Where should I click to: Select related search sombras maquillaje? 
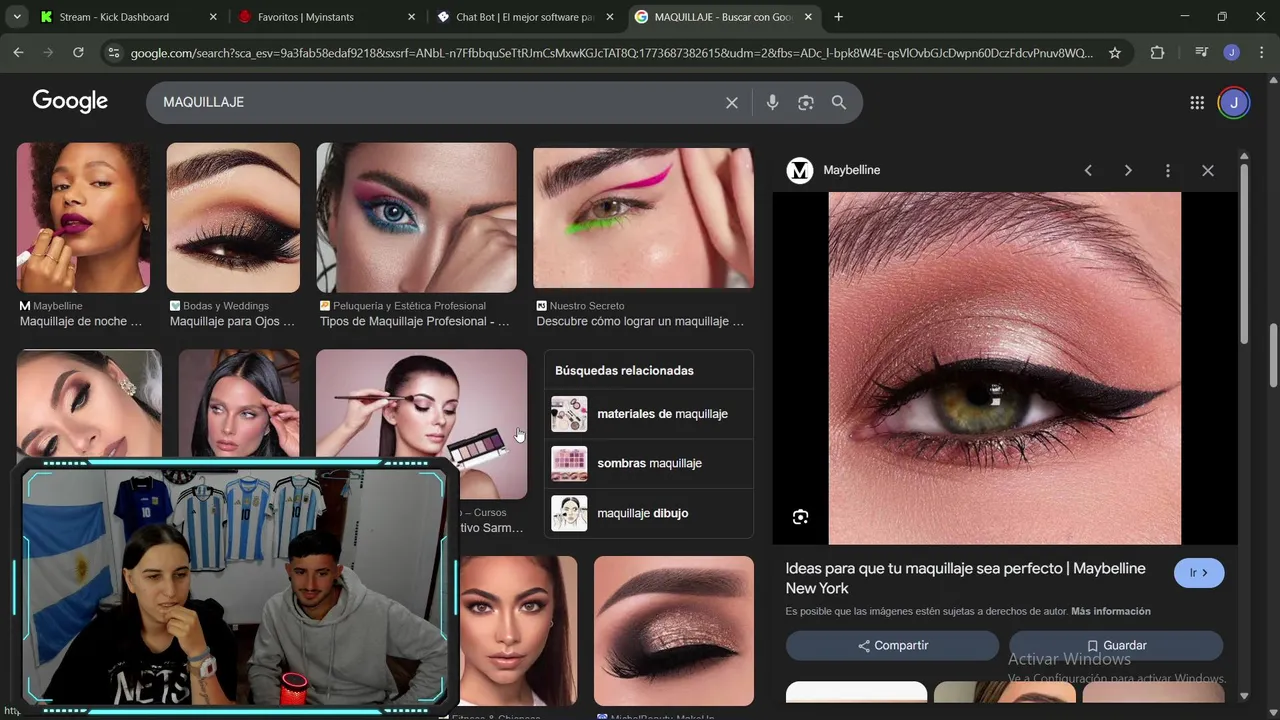tap(648, 463)
